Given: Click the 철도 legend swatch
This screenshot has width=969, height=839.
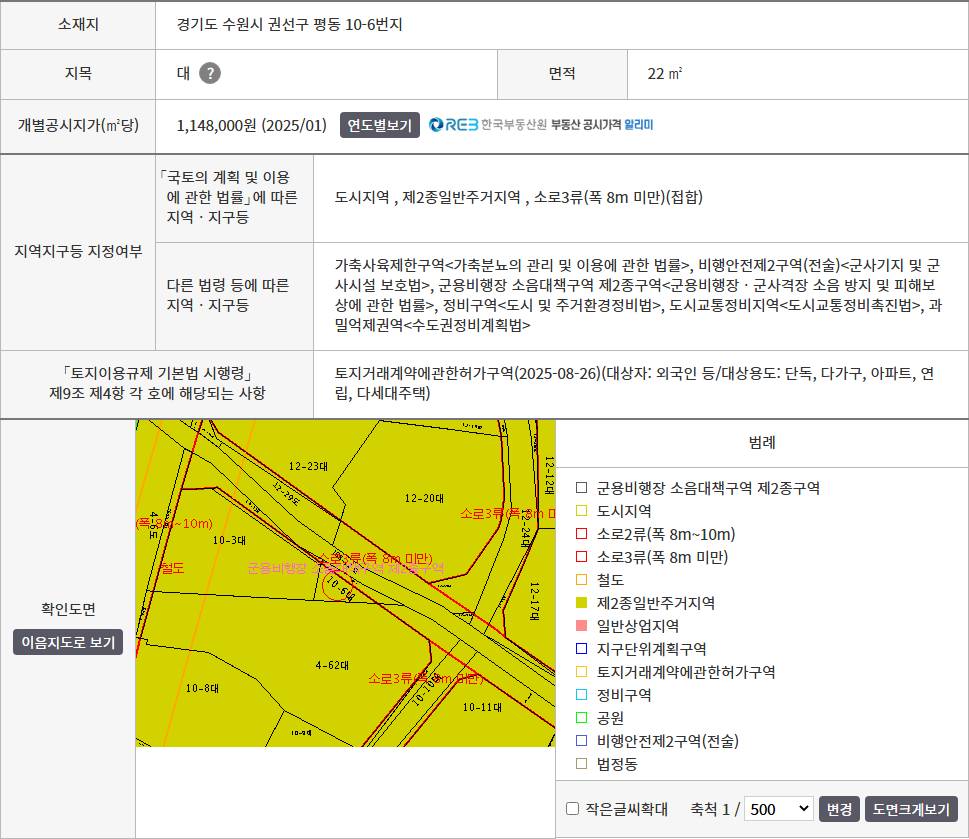Looking at the screenshot, I should pyautogui.click(x=582, y=580).
